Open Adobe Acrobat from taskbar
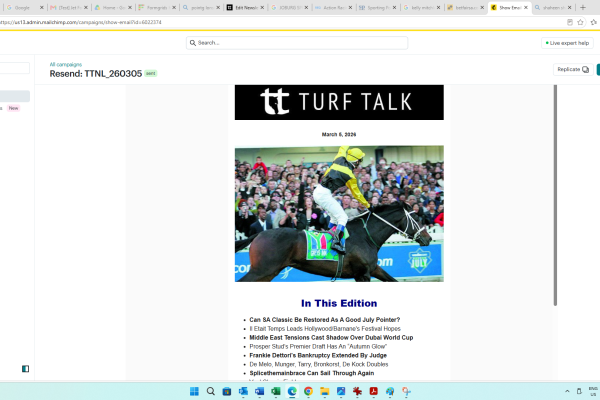Screen dimensions: 600x400 (x=373, y=391)
